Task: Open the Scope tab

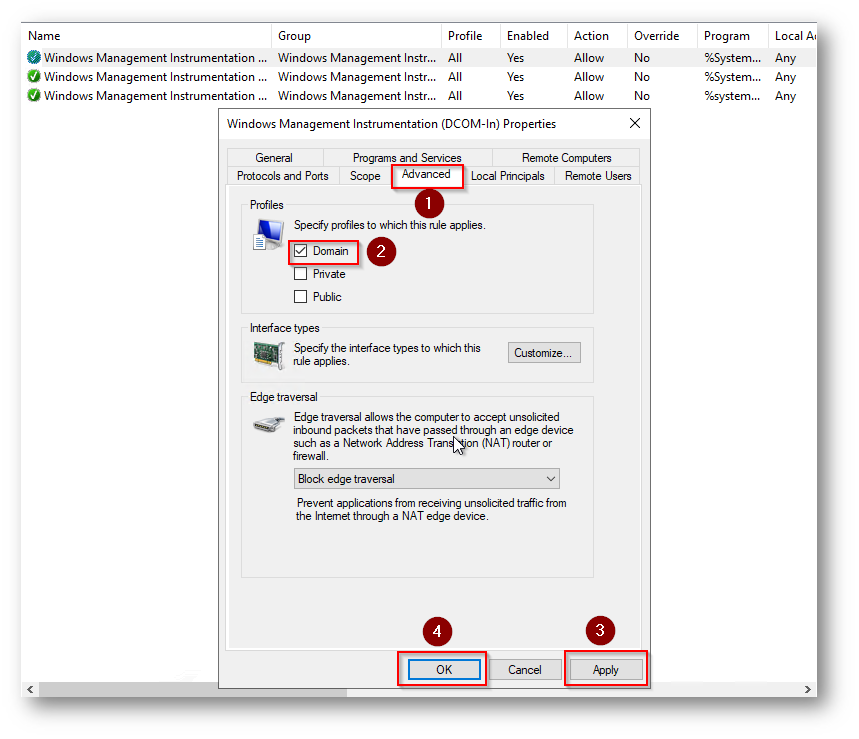Action: [365, 176]
